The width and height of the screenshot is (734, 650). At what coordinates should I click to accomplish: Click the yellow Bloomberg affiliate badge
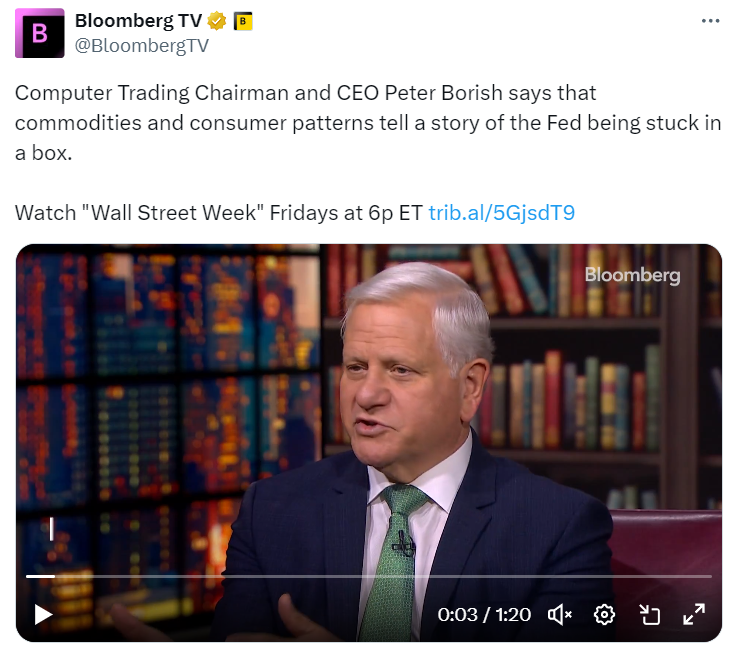(x=243, y=21)
